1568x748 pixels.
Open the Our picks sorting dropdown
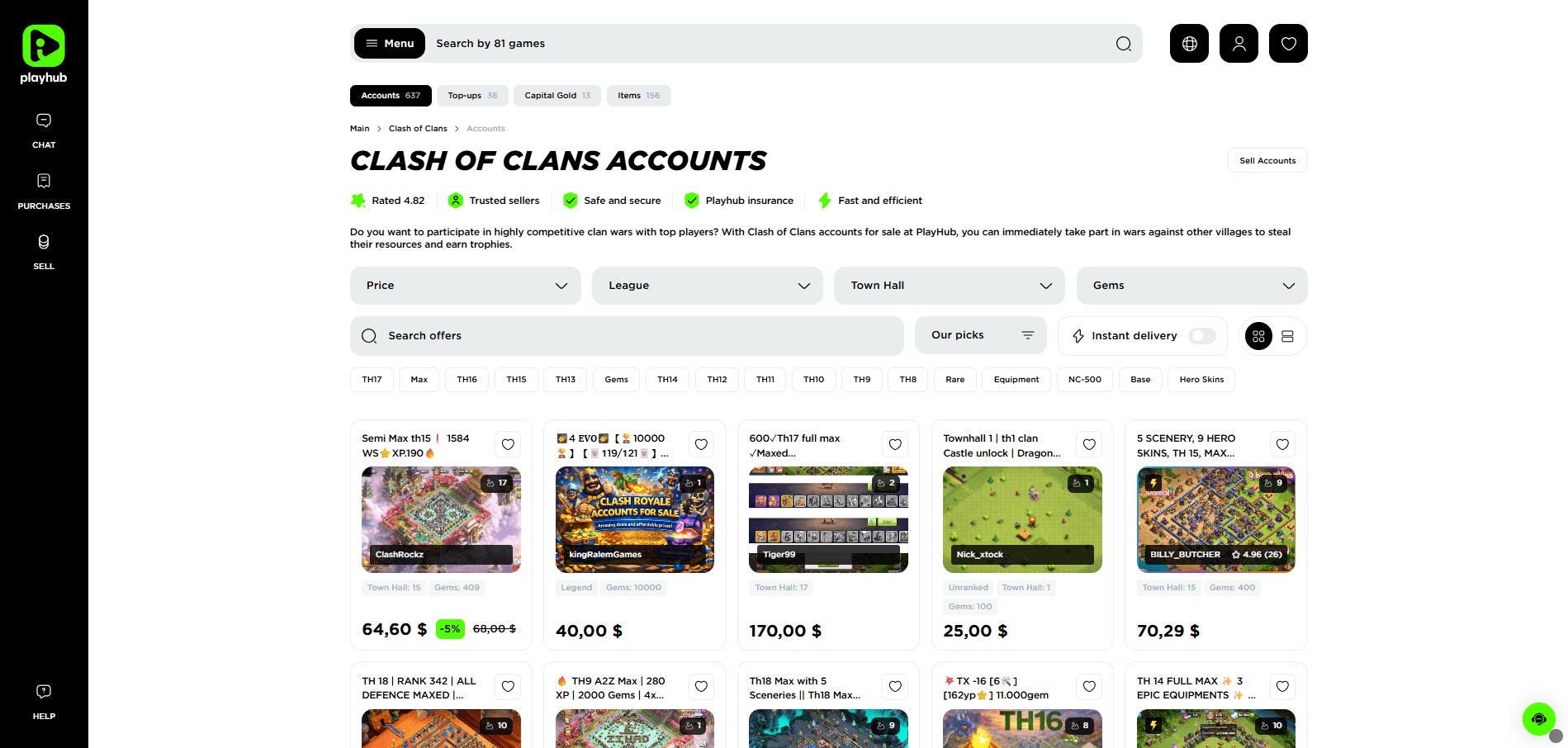pos(981,335)
